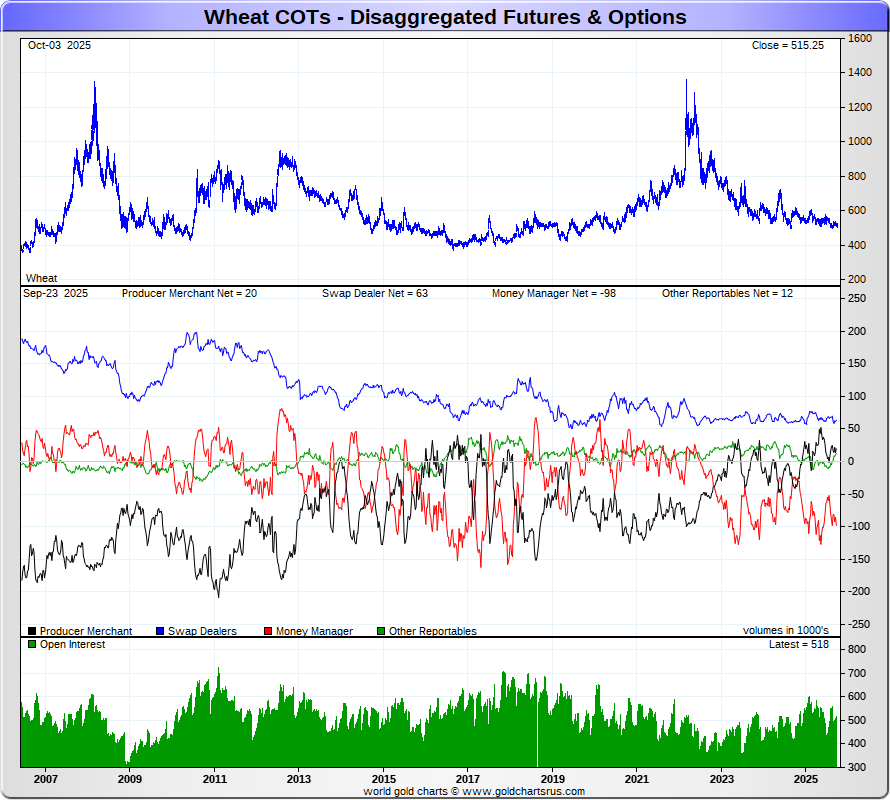
Task: Click the 2021 x-axis year label
Action: [636, 779]
